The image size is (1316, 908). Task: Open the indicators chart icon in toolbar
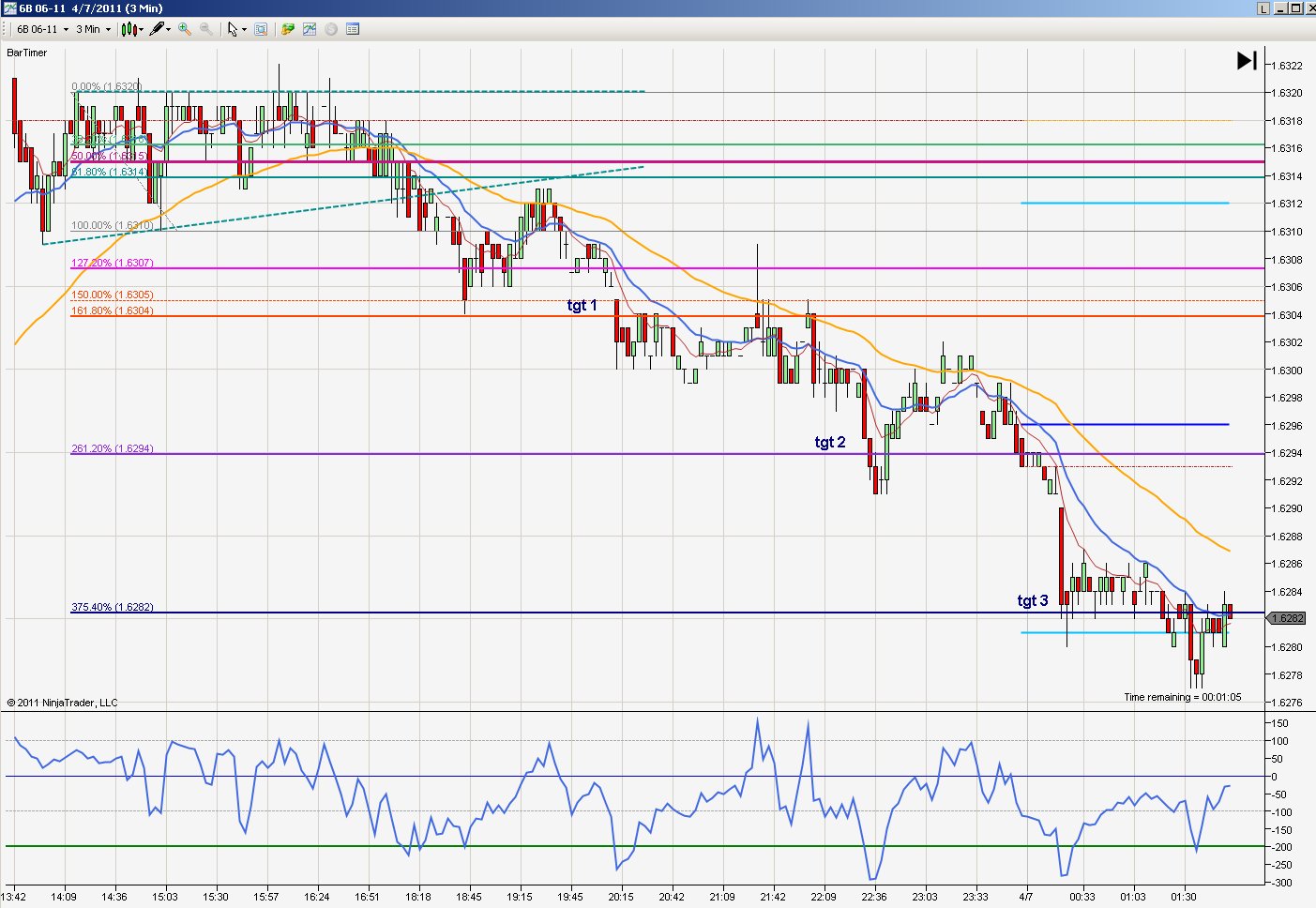tap(310, 29)
